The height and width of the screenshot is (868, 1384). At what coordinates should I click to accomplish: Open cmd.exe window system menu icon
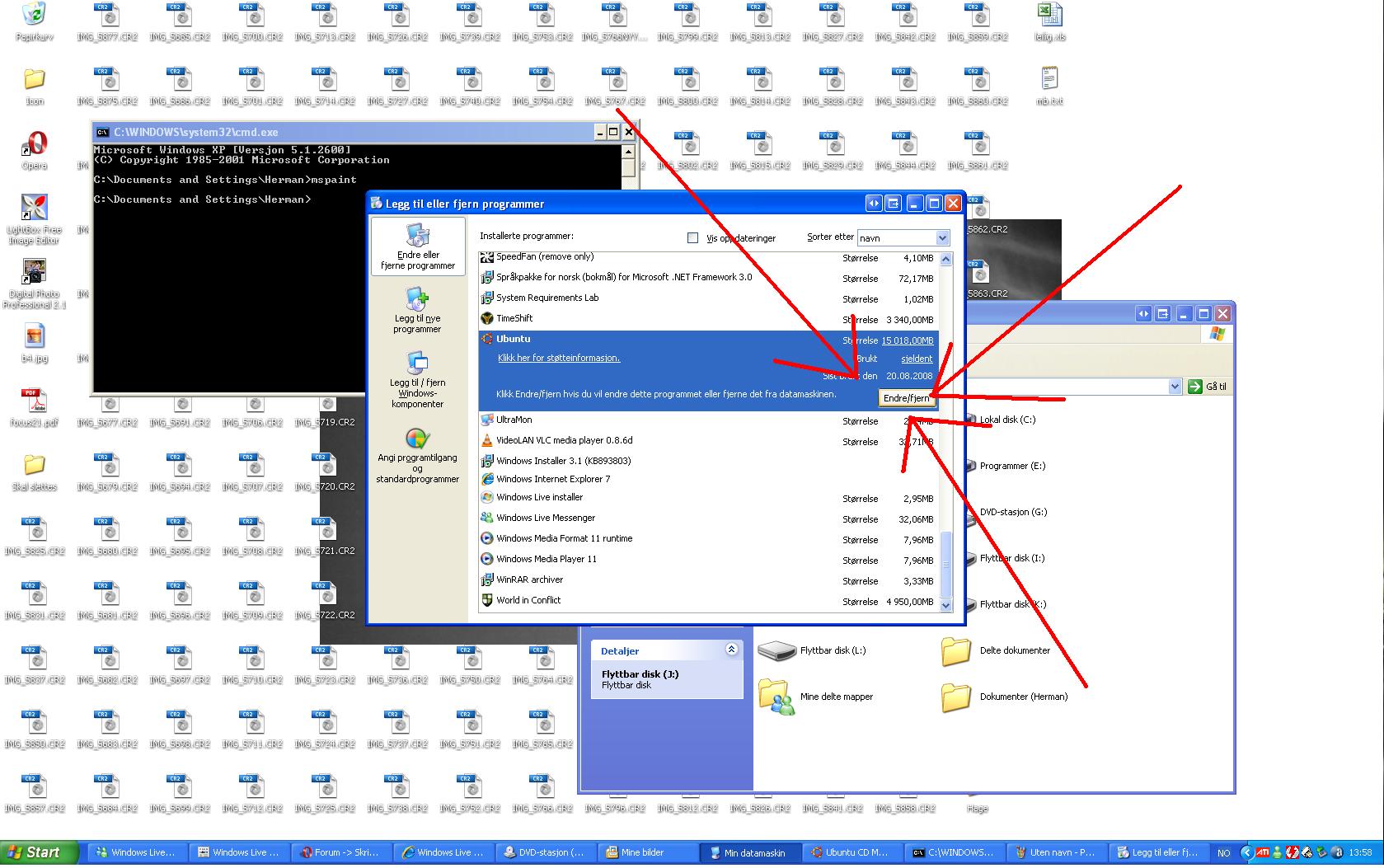tap(102, 132)
